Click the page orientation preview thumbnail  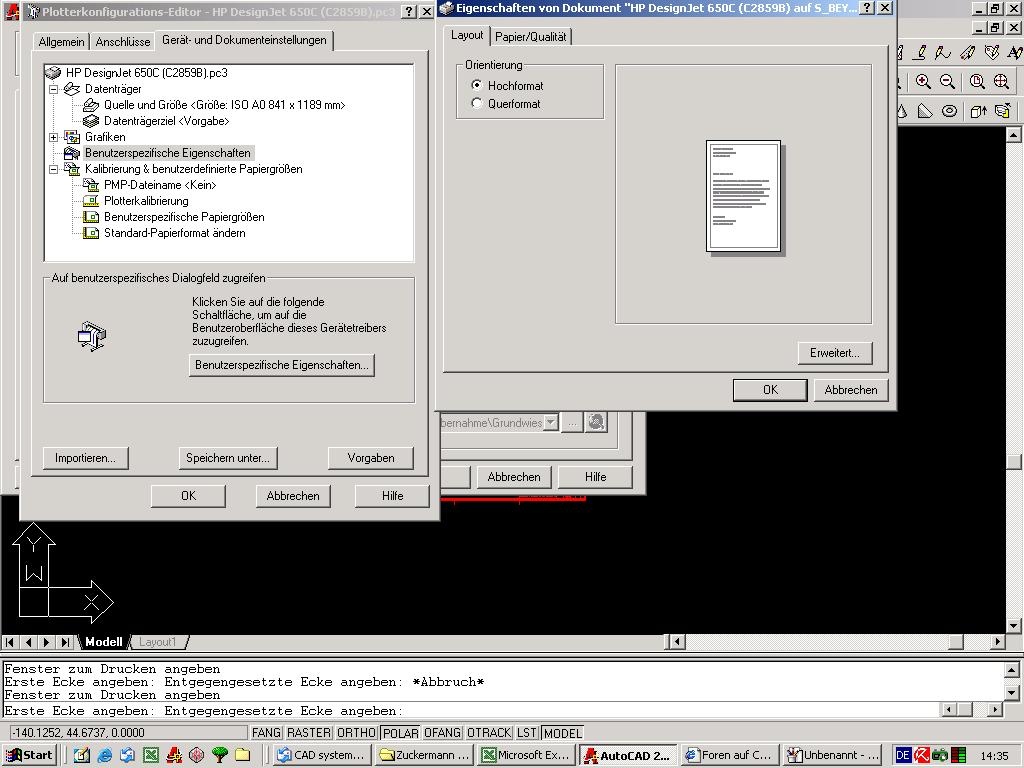[x=744, y=197]
